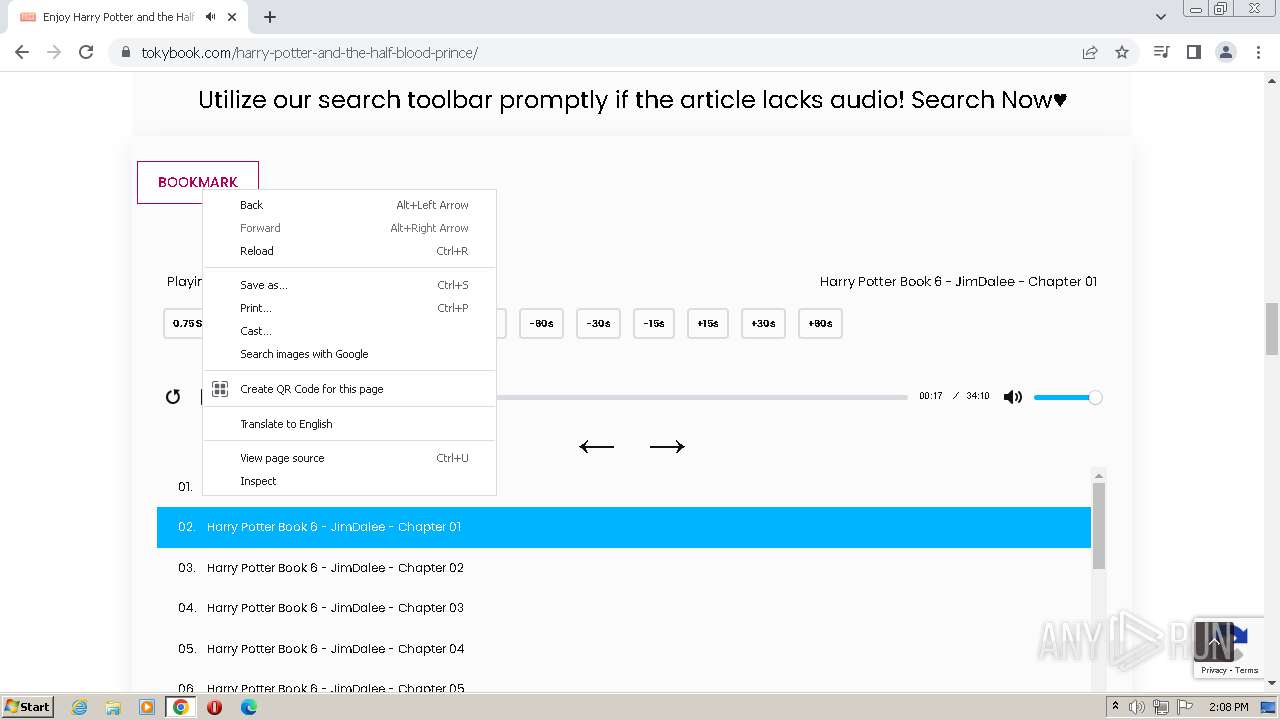The height and width of the screenshot is (720, 1280).
Task: Open the Chrome three-dot menu
Action: (1257, 52)
